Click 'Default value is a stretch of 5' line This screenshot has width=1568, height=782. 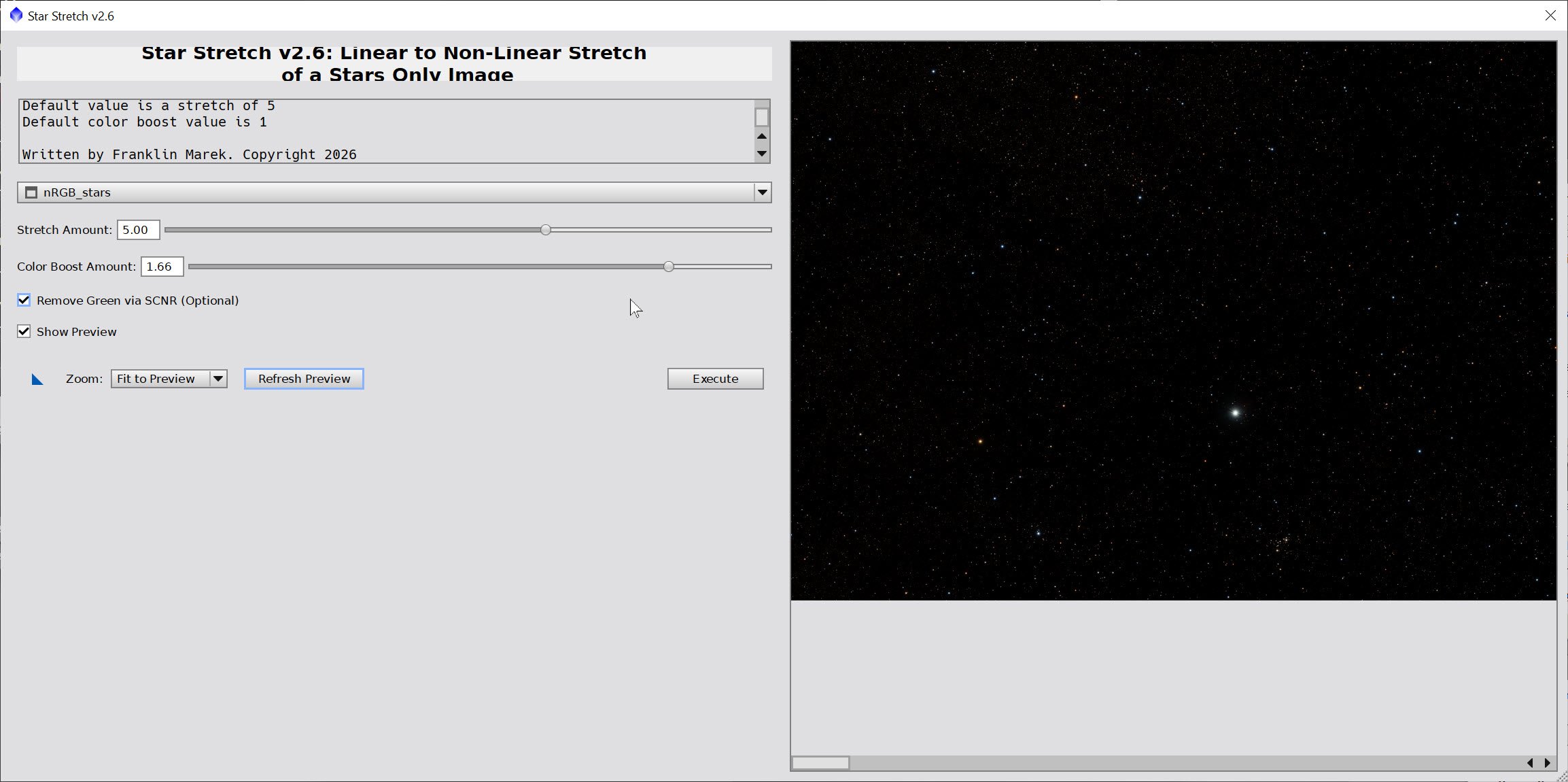coord(149,105)
